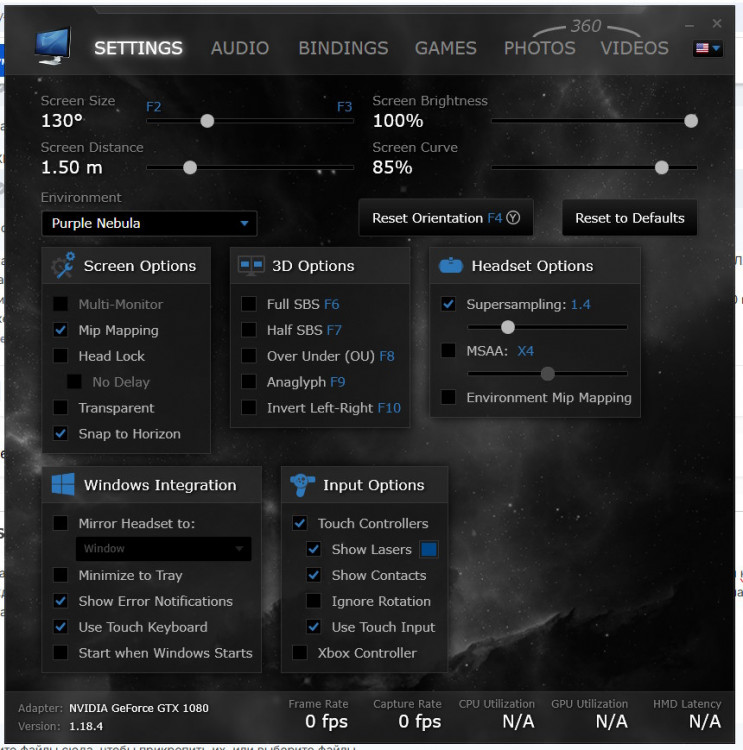Click the Screen Size slider handle
Viewport: 743px width, 750px height.
click(207, 121)
